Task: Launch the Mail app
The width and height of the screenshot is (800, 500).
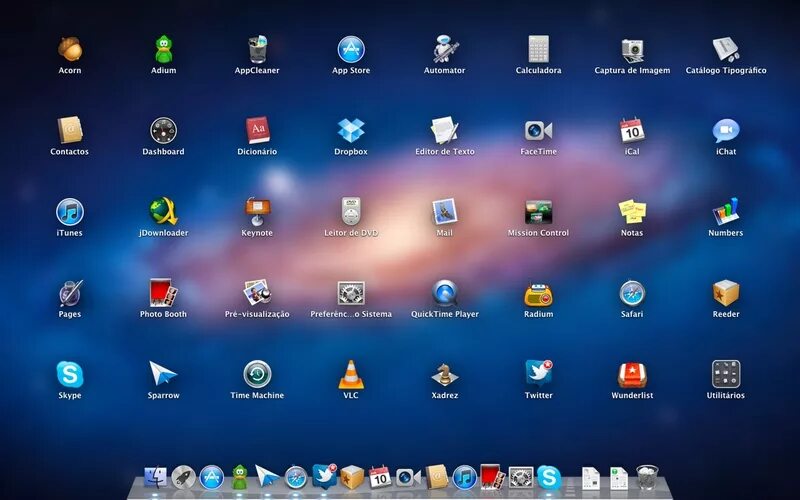Action: click(x=444, y=211)
